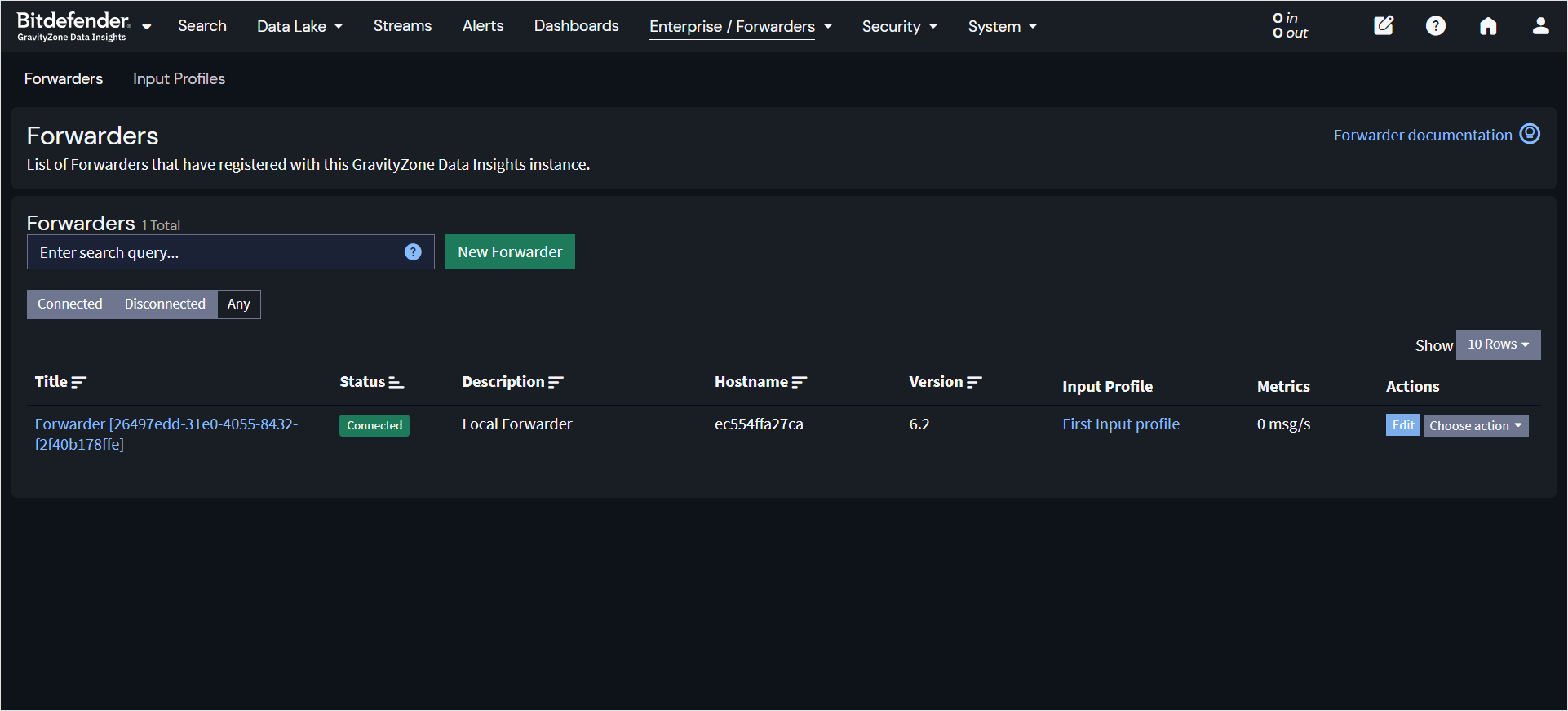Click the hostname ec554ffa27ca cell
Screen dimensions: 1568x711
(x=759, y=424)
